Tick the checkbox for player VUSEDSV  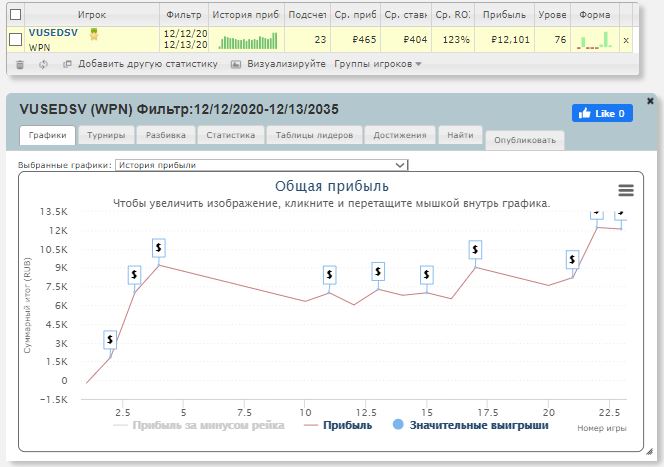pos(15,39)
